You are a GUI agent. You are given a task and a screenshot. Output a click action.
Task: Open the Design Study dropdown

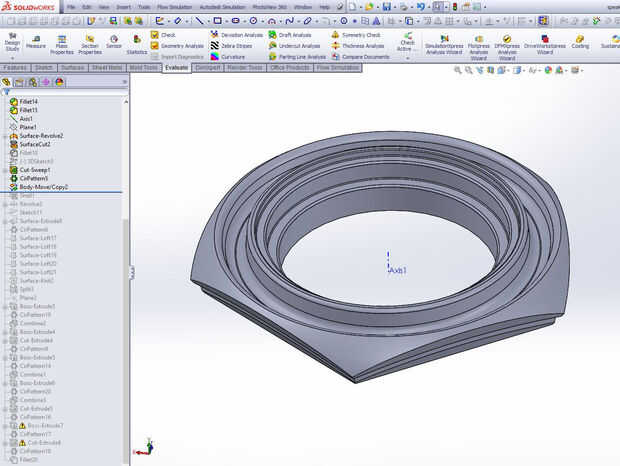(x=12, y=58)
